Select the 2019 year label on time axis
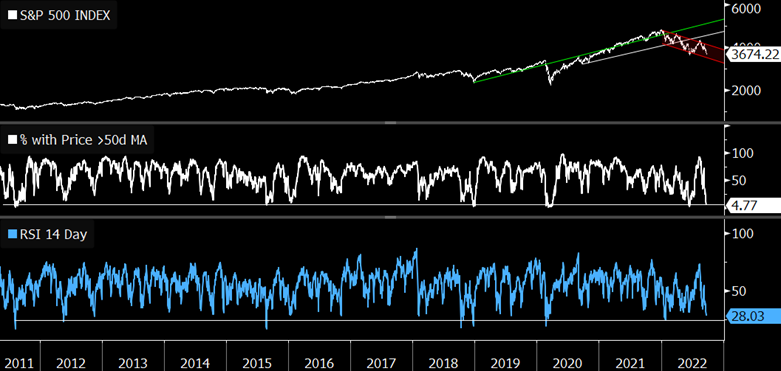The image size is (781, 371). pos(505,363)
